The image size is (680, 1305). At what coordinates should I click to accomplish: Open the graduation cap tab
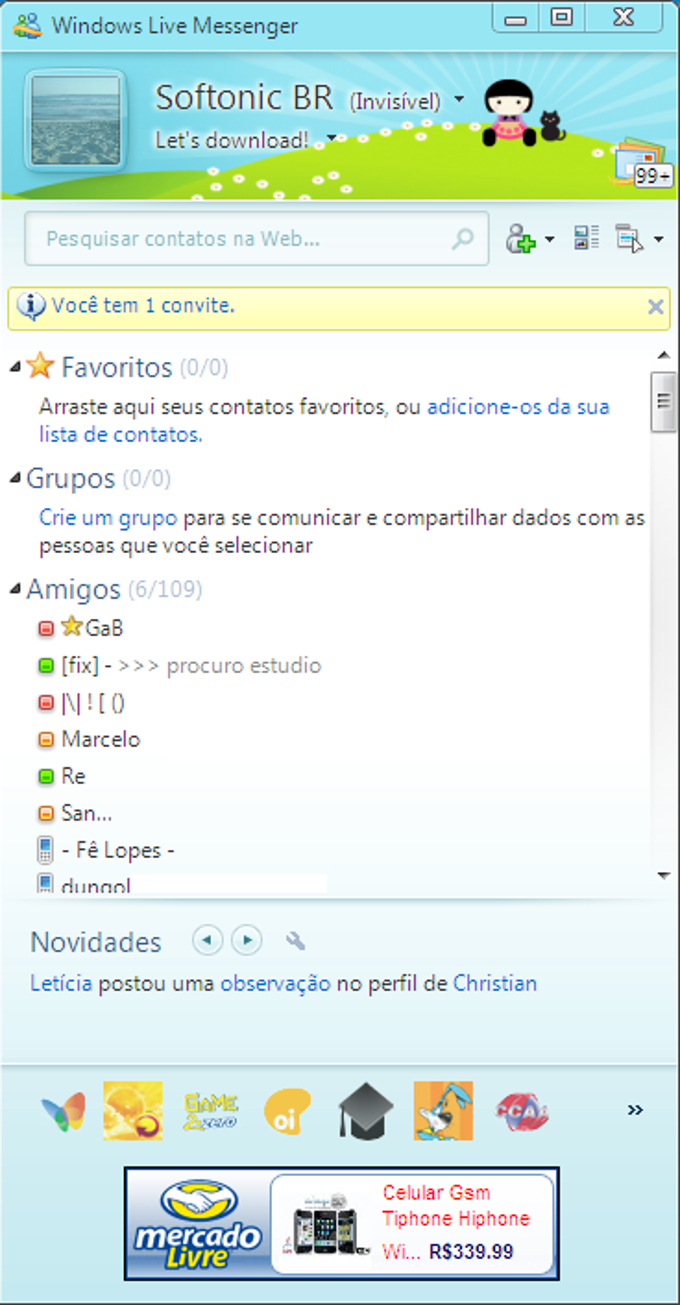point(366,1111)
